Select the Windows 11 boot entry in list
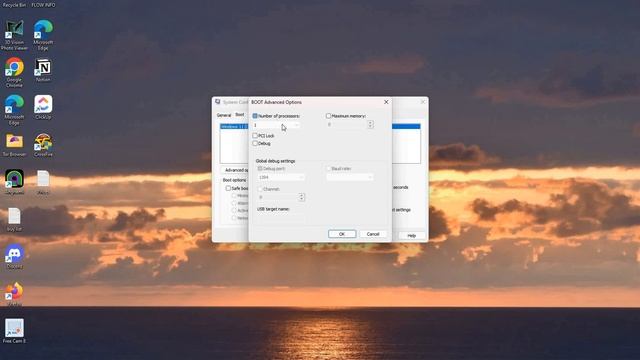 click(234, 127)
